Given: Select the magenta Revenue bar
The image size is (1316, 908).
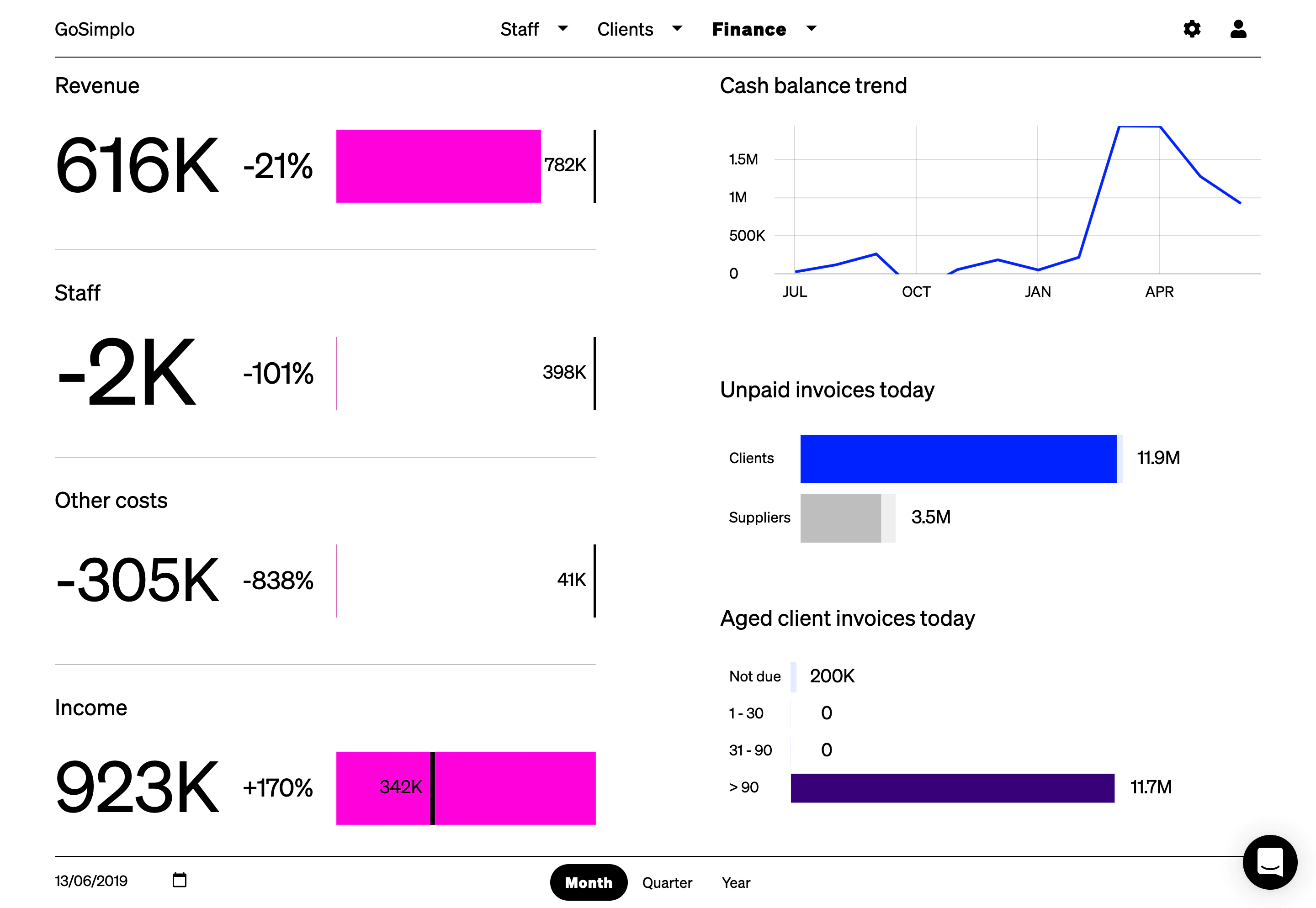Looking at the screenshot, I should coord(438,166).
